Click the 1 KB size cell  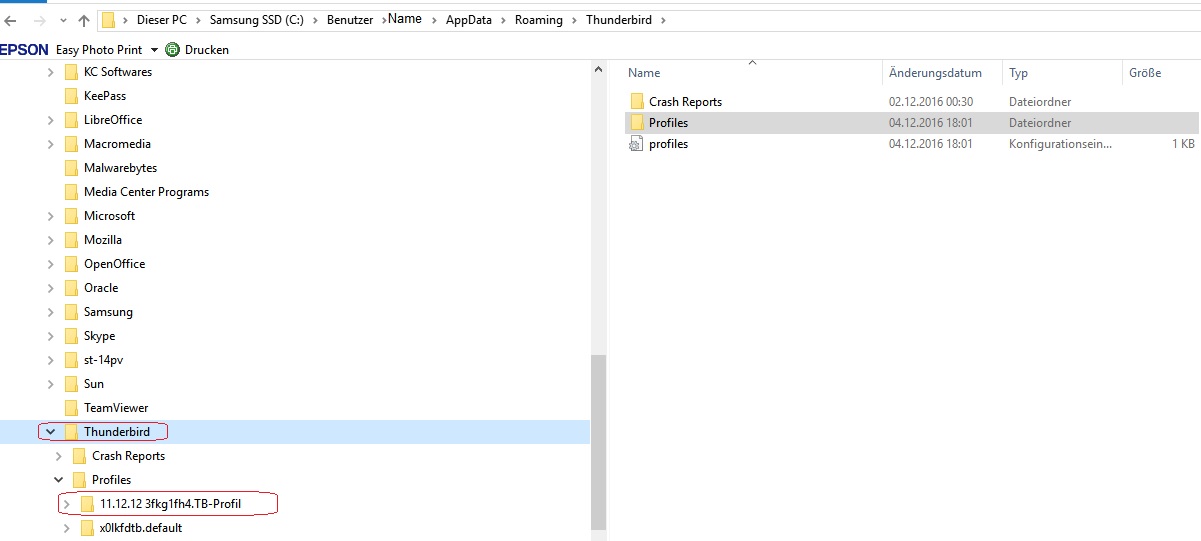1184,144
